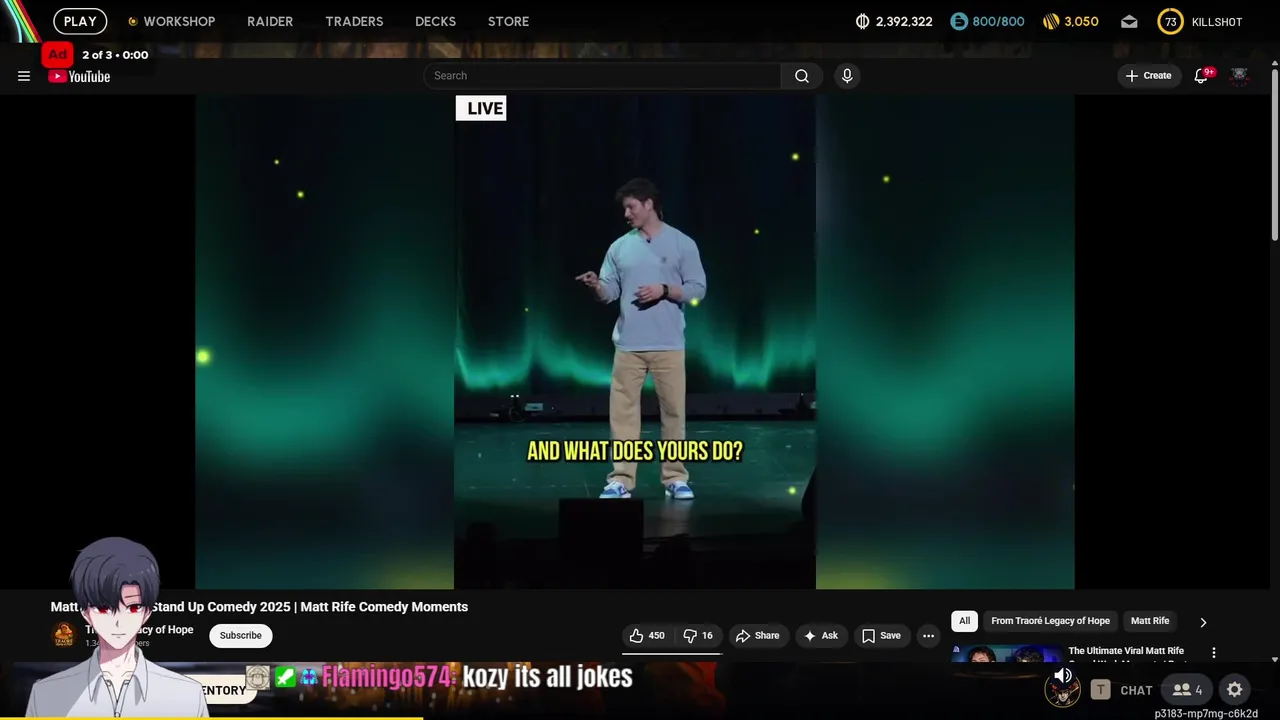
Task: Show more filter chips with right chevron
Action: [1203, 622]
